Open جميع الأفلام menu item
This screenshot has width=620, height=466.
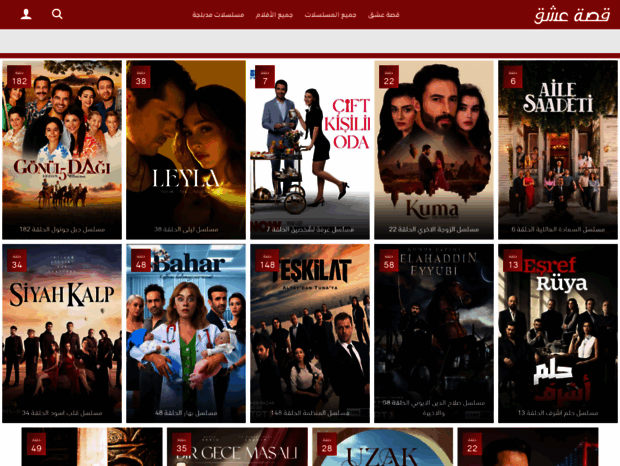[274, 15]
